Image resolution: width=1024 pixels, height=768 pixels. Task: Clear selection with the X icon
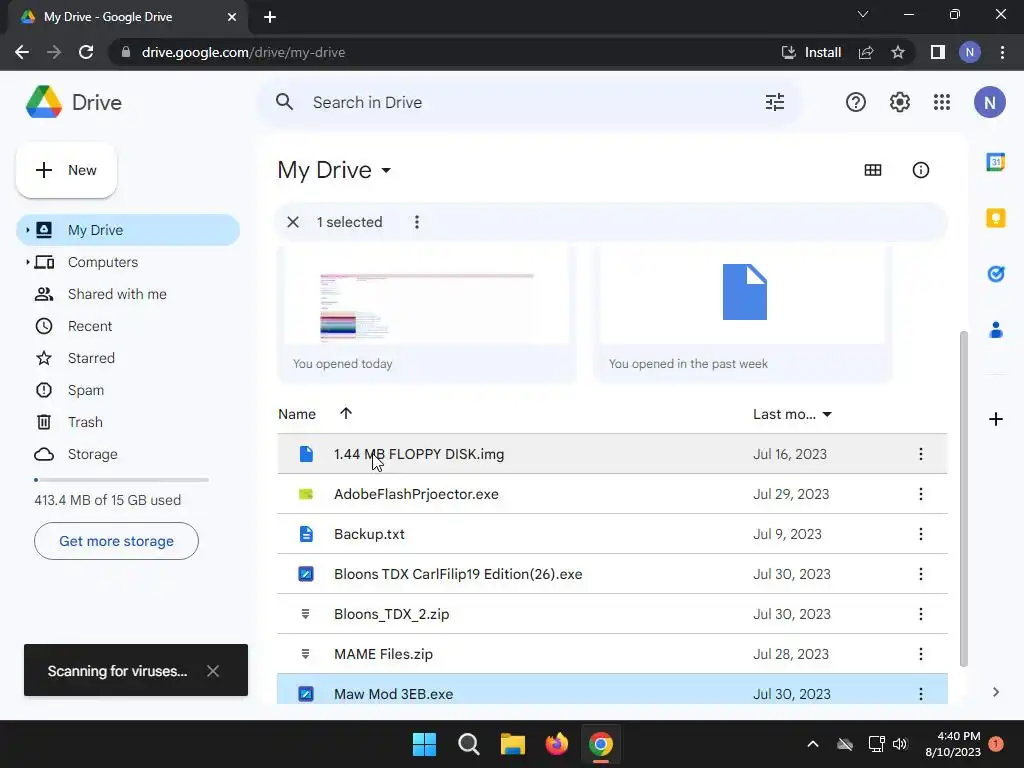[293, 222]
